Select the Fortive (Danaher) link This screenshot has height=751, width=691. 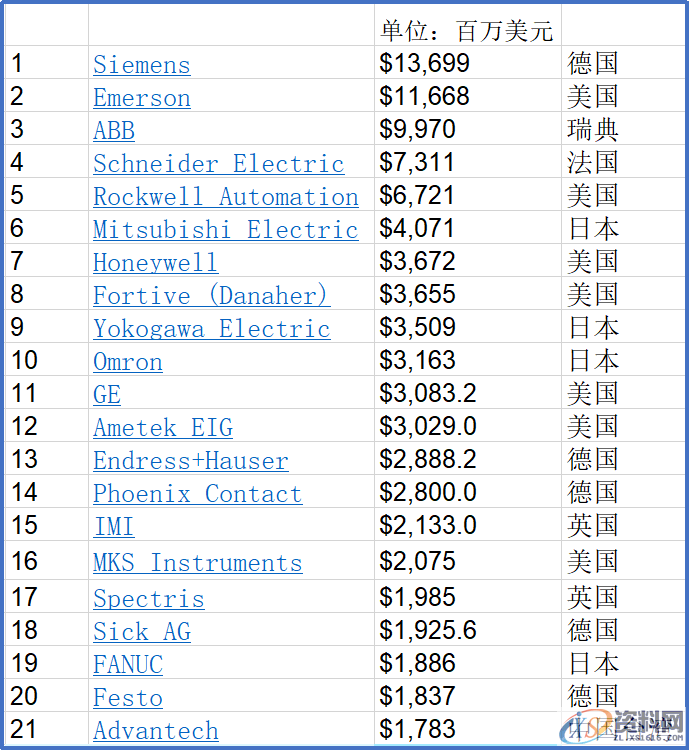(x=211, y=296)
